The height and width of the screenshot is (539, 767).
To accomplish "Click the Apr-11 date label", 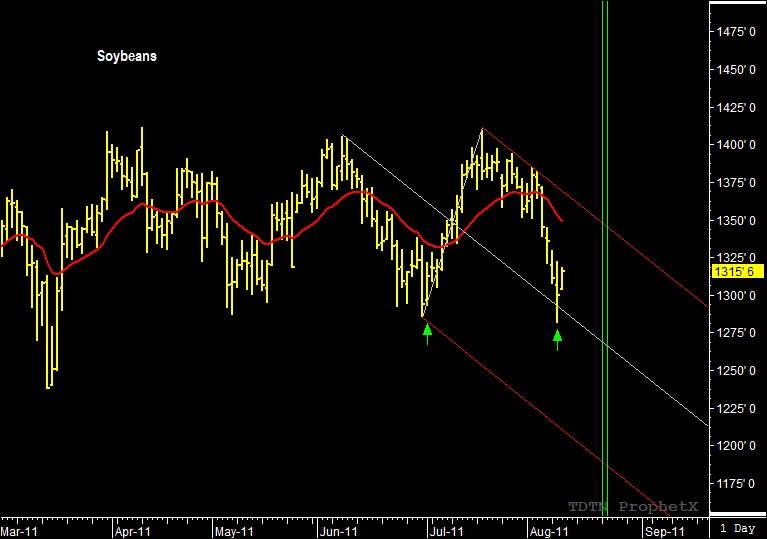I will 133,532.
